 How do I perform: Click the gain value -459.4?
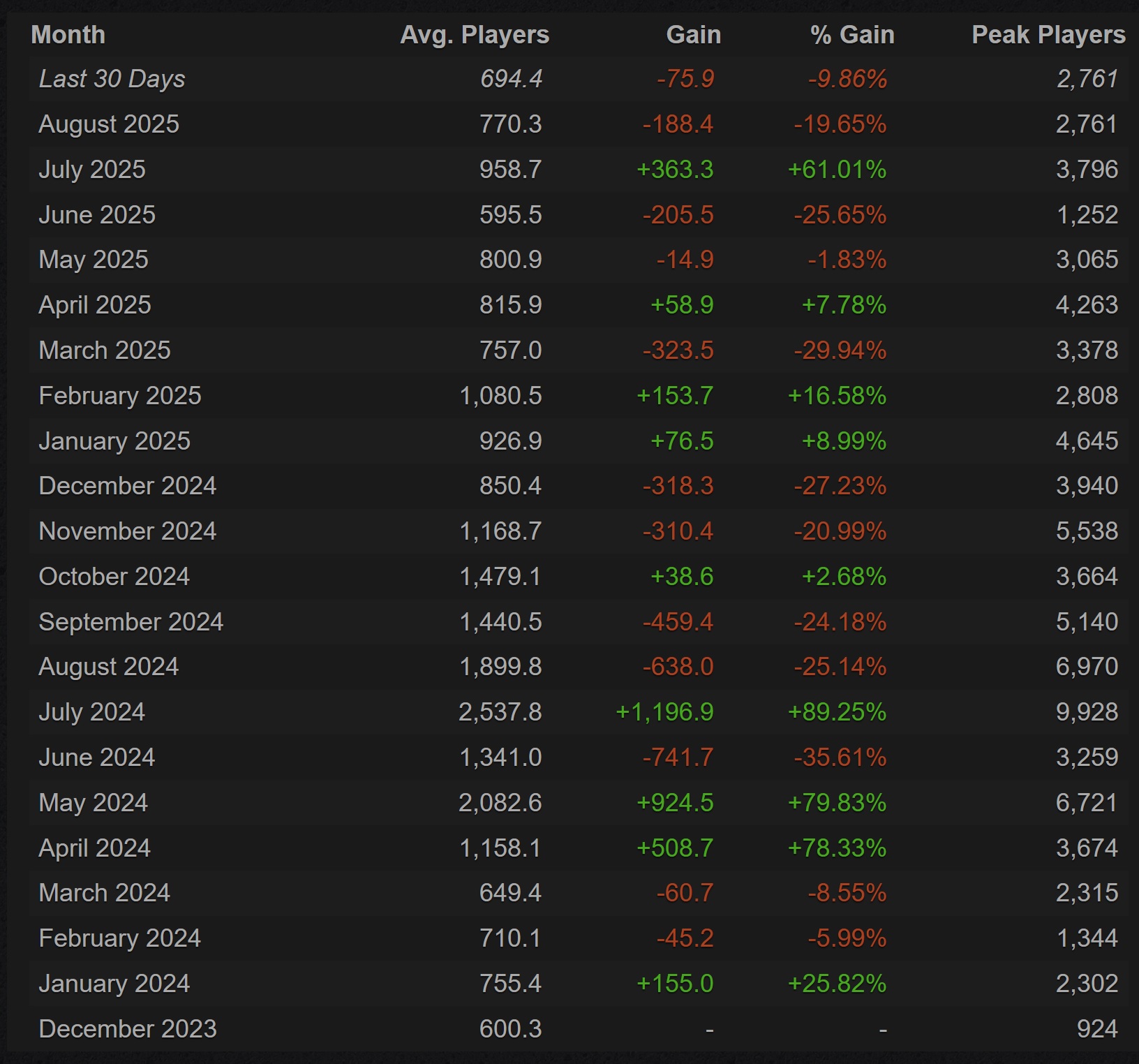[x=678, y=622]
